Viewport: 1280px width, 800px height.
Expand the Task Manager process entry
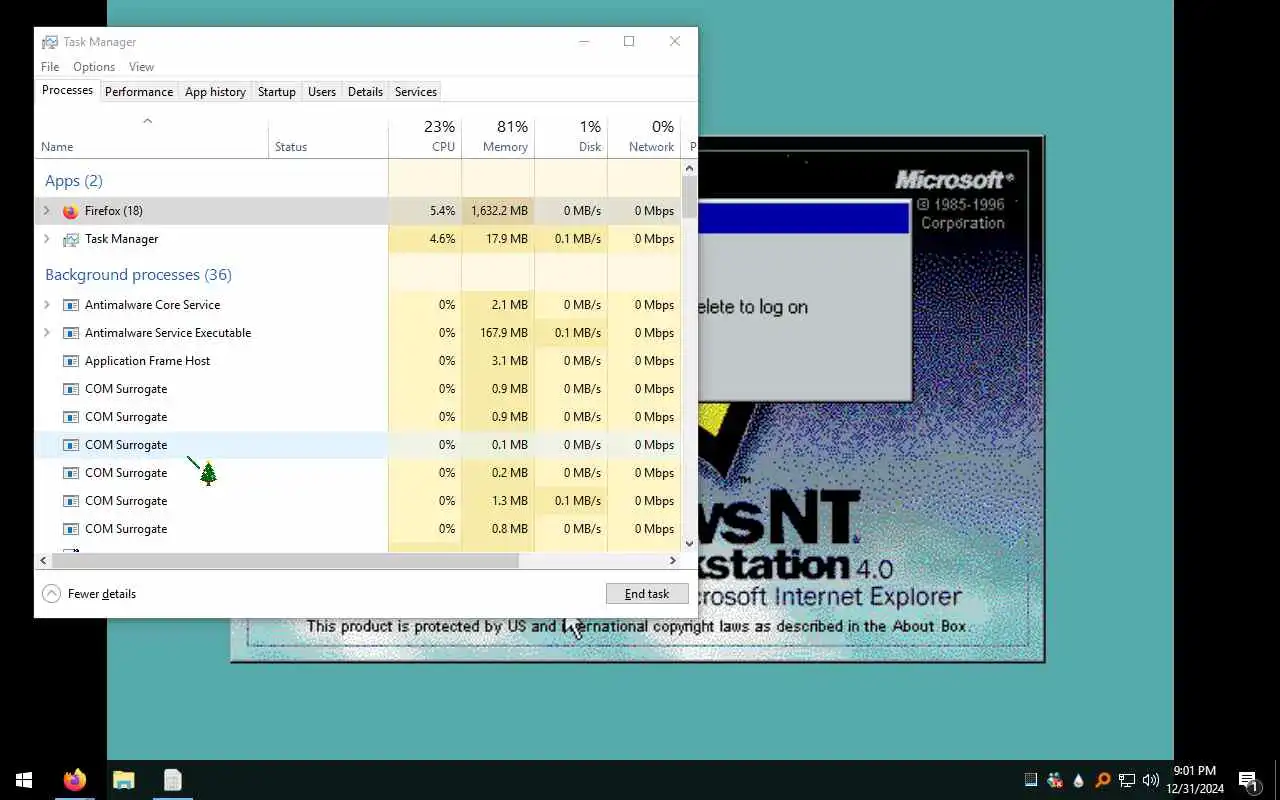pyautogui.click(x=46, y=239)
